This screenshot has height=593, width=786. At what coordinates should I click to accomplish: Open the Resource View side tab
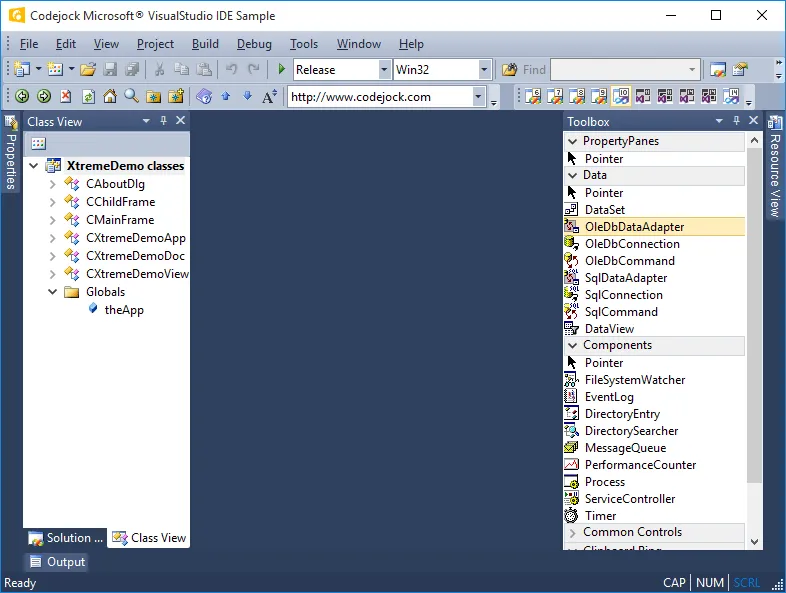[x=774, y=168]
